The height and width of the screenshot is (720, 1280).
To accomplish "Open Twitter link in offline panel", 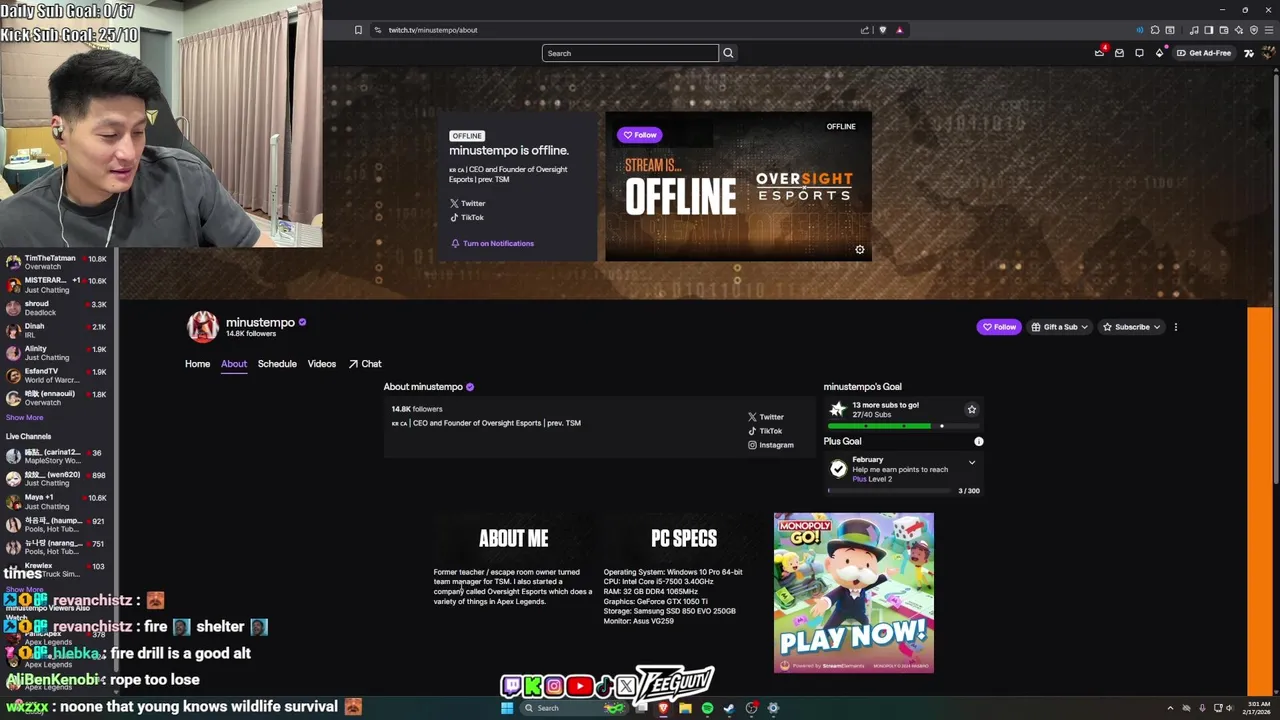I will pyautogui.click(x=467, y=203).
